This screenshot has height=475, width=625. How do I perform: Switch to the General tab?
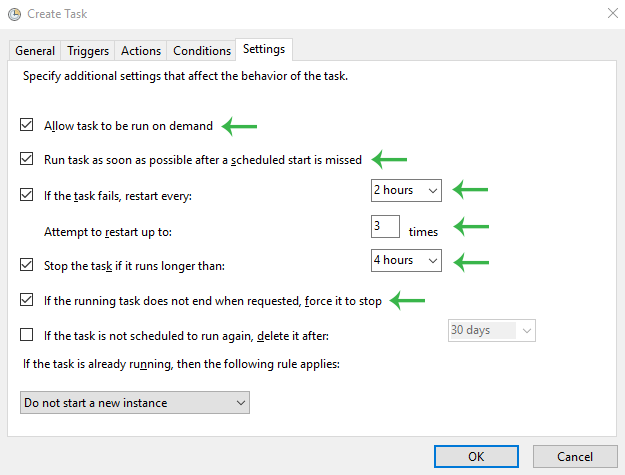point(35,51)
